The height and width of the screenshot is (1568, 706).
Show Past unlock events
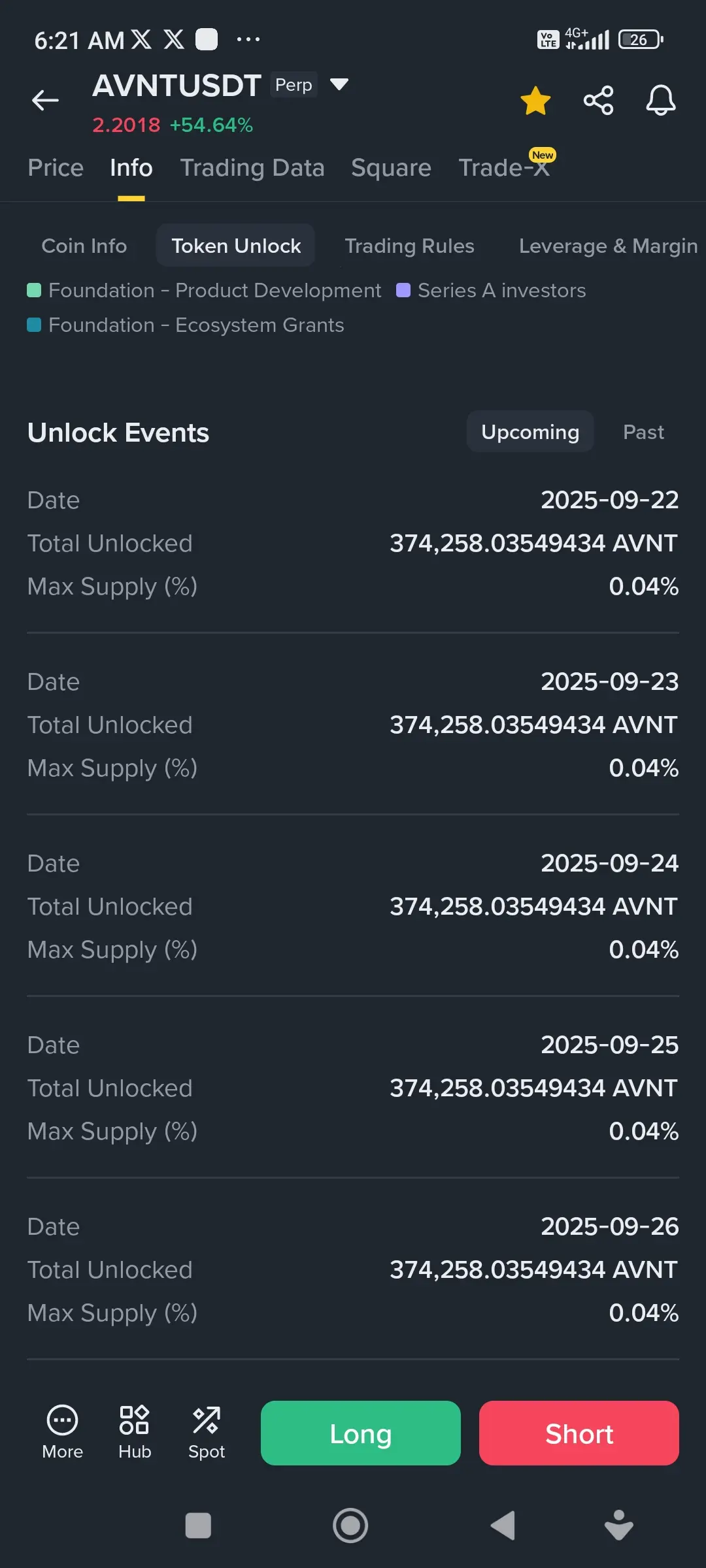pyautogui.click(x=643, y=432)
